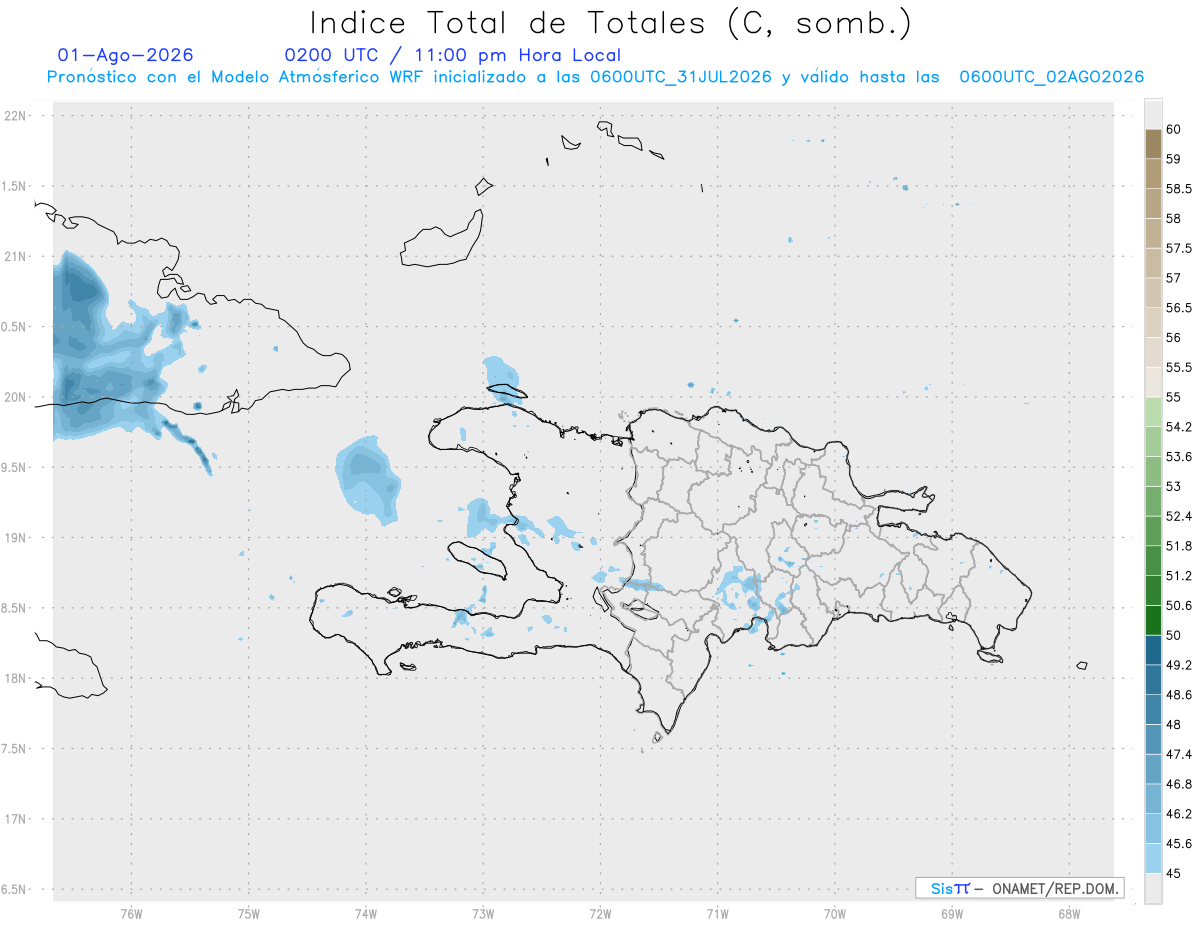Click the longitude label "72W"
Image resolution: width=1200 pixels, height=927 pixels.
600,914
